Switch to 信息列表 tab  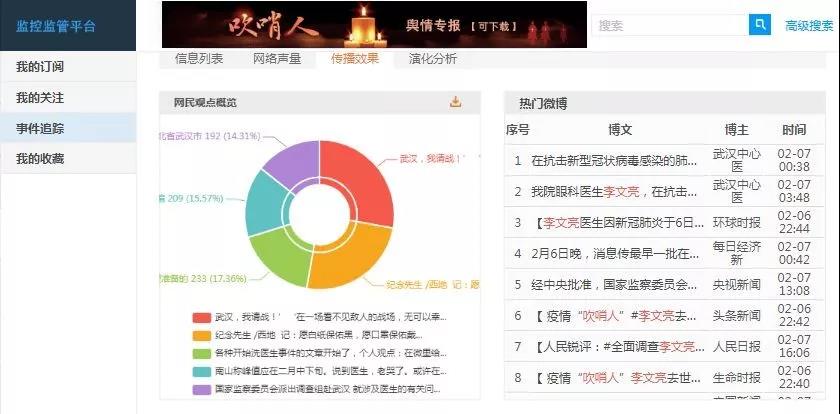point(199,59)
